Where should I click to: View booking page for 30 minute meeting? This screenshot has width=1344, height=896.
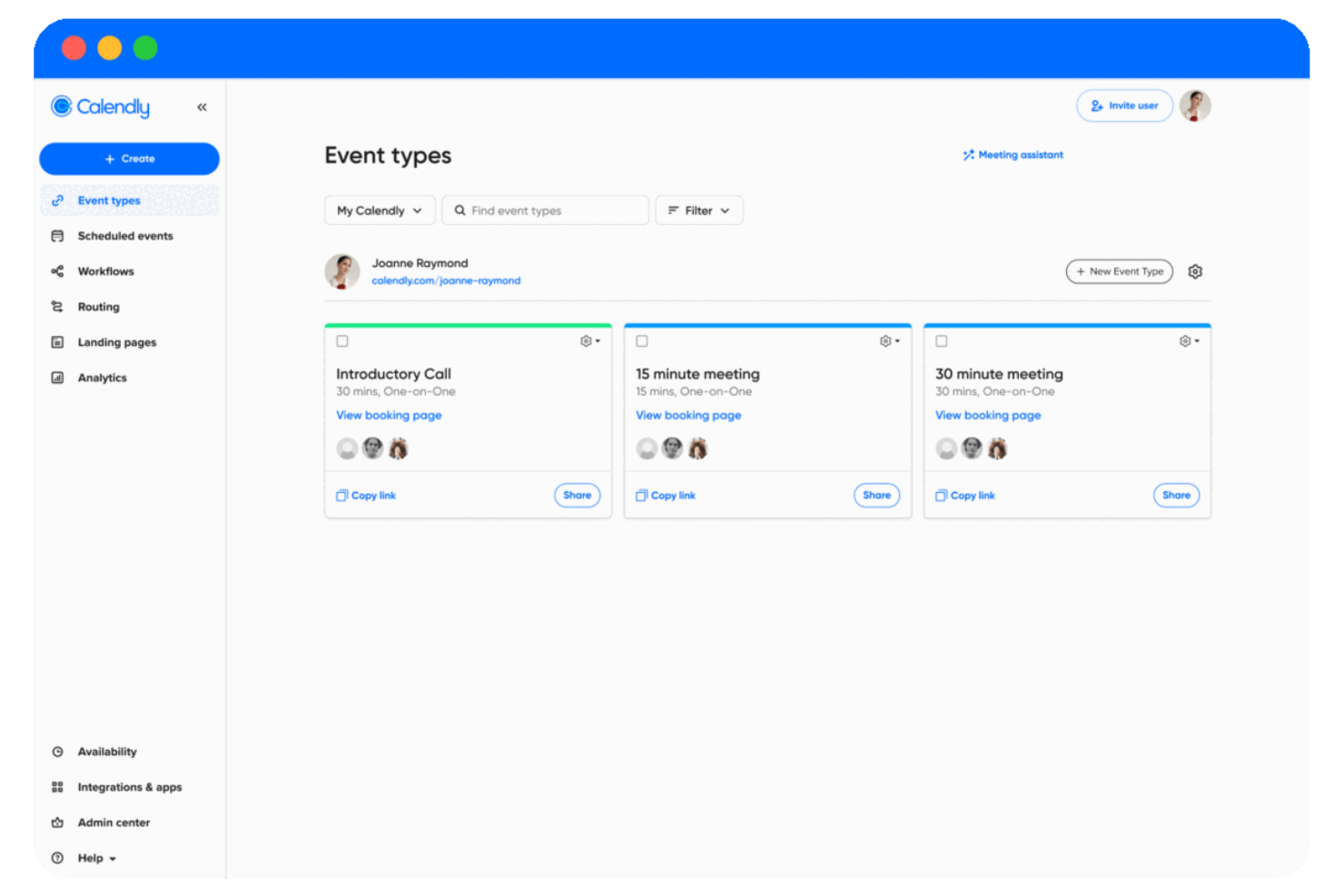988,415
